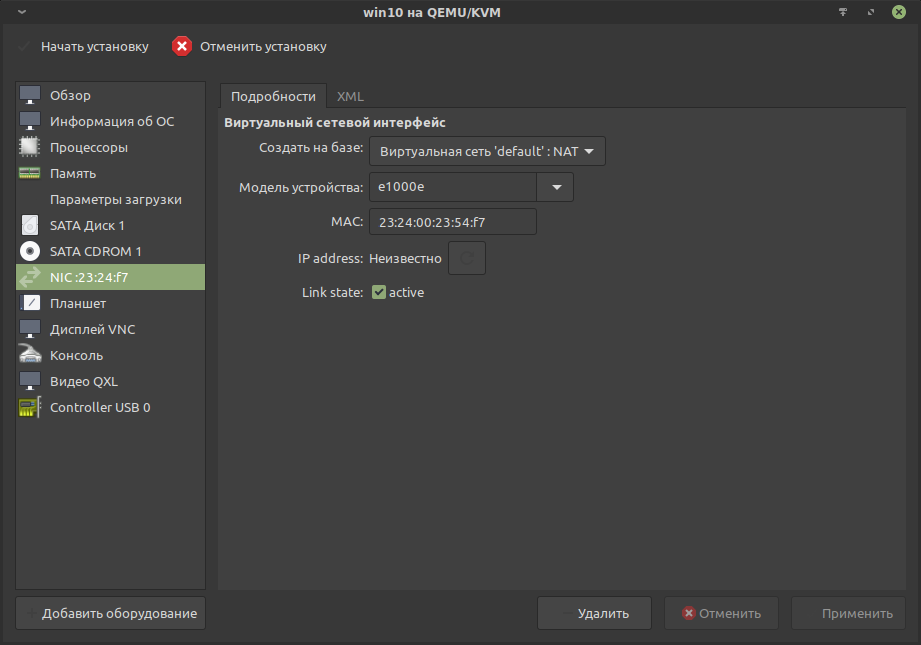Click the MAC address input field
921x645 pixels.
tap(452, 221)
